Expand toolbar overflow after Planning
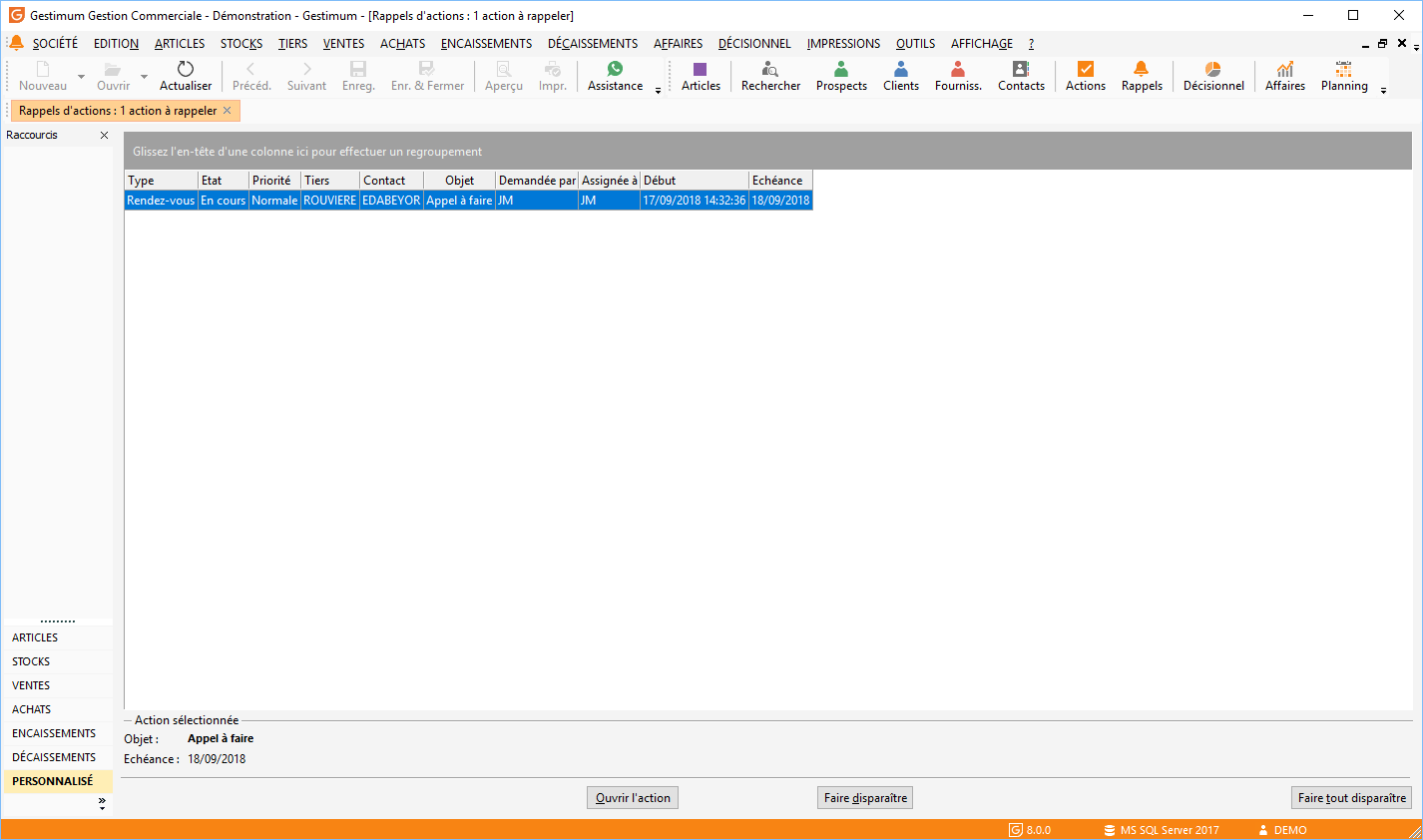Image resolution: width=1423 pixels, height=840 pixels. pos(1383,91)
